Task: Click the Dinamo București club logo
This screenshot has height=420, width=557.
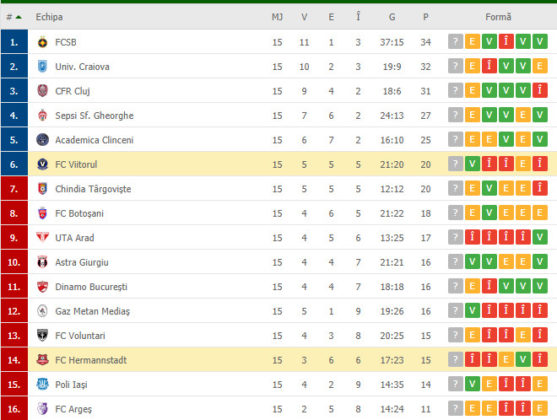Action: coord(43,286)
